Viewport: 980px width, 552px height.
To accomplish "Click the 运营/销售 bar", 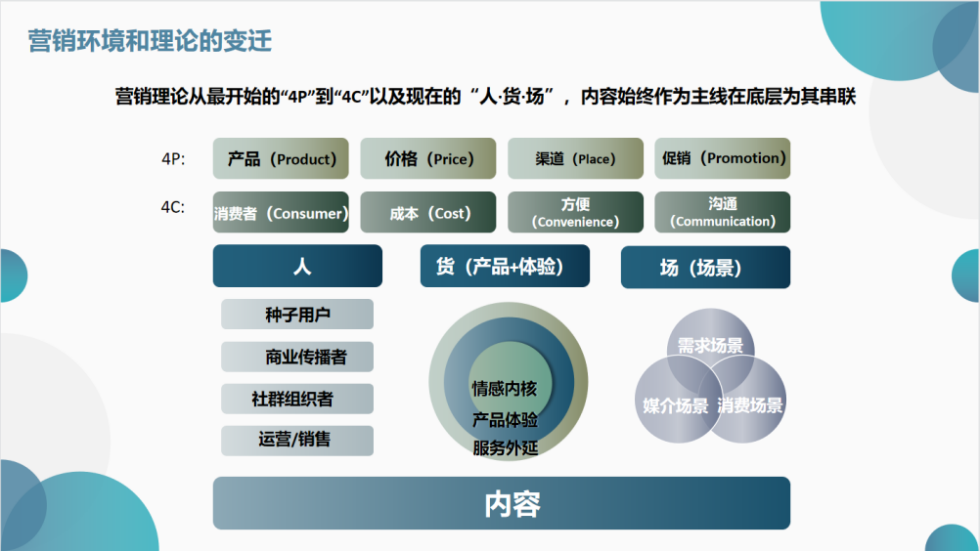I will click(298, 440).
